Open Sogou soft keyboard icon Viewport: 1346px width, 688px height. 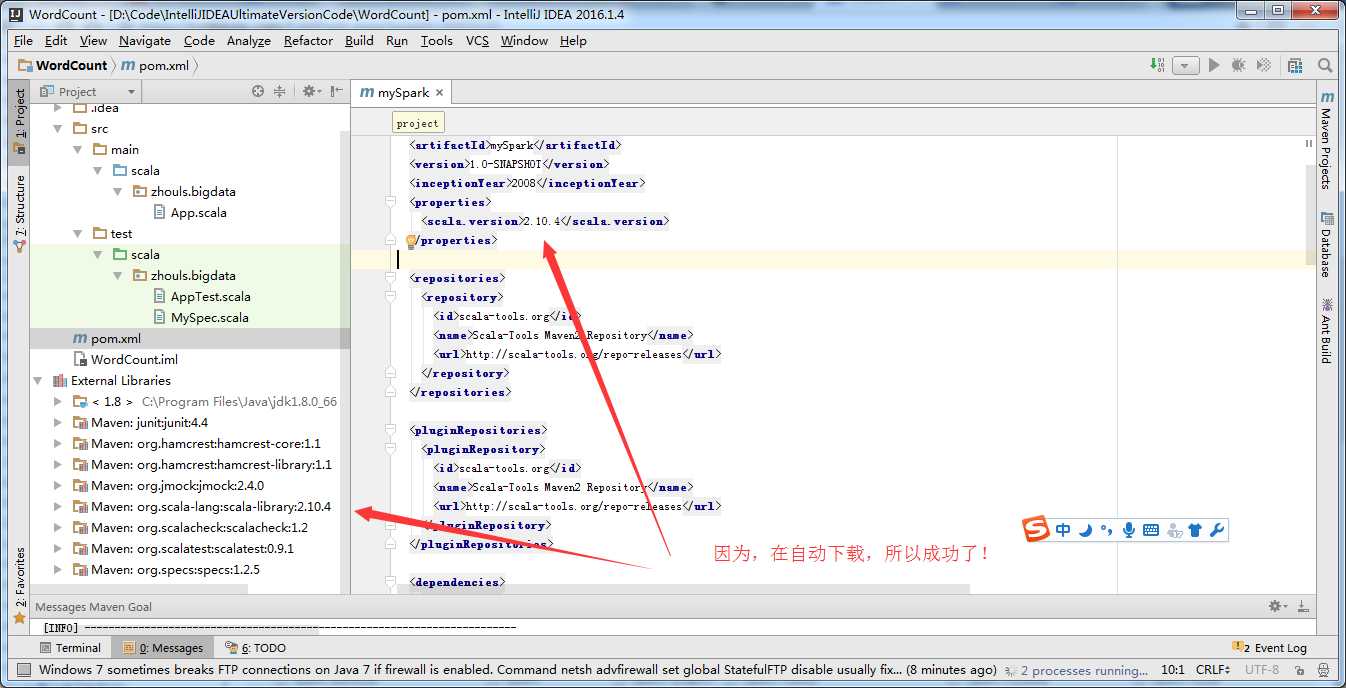tap(1151, 530)
